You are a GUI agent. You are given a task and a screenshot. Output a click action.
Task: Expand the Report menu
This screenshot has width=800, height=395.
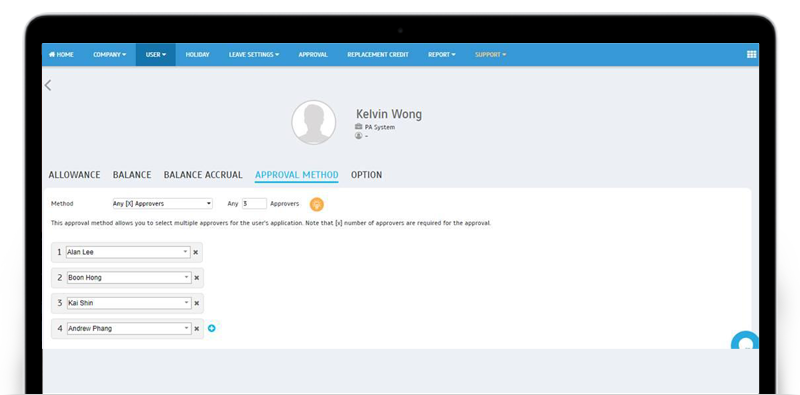pyautogui.click(x=442, y=55)
